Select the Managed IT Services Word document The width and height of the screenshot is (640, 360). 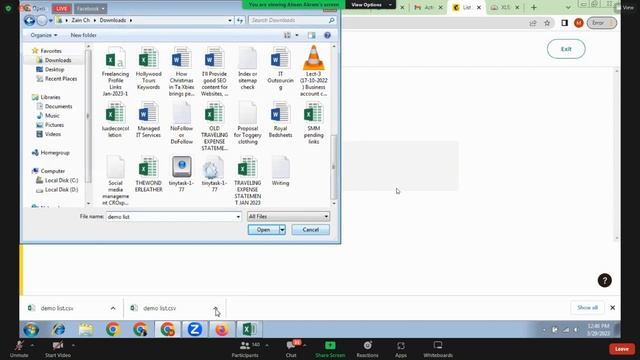tap(148, 120)
